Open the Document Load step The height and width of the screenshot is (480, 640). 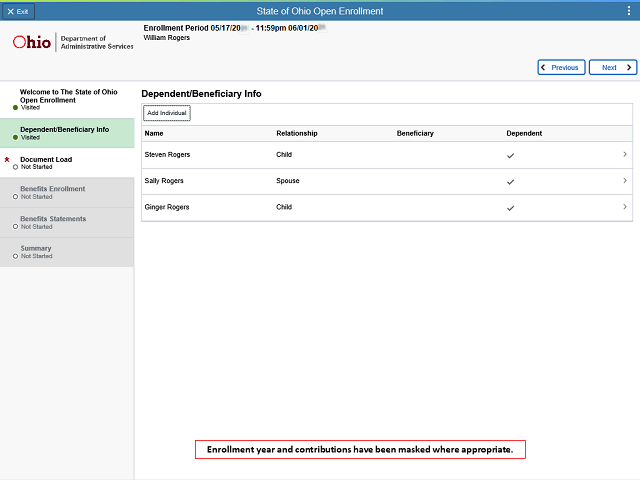pos(67,162)
